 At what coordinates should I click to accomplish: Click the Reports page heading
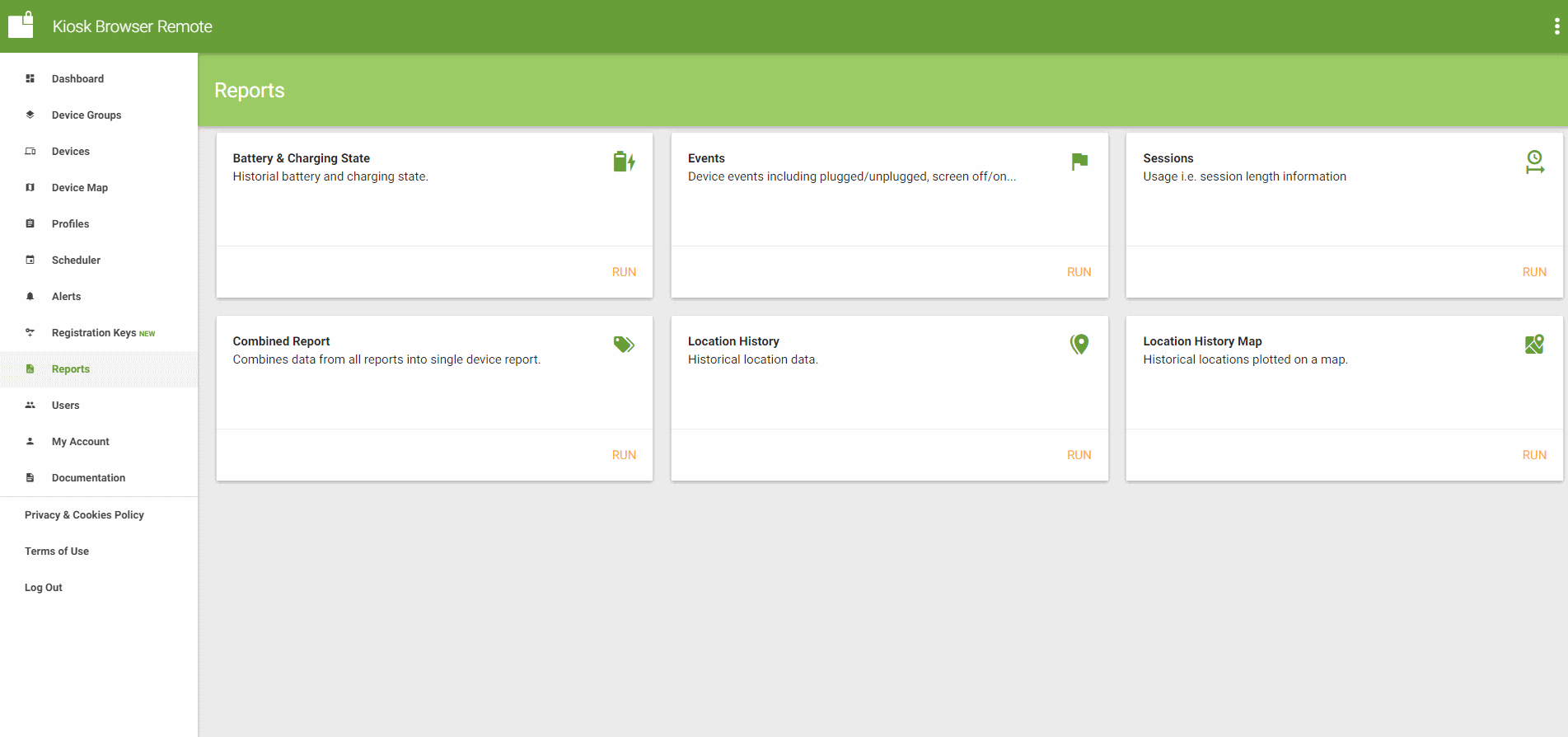pos(250,90)
